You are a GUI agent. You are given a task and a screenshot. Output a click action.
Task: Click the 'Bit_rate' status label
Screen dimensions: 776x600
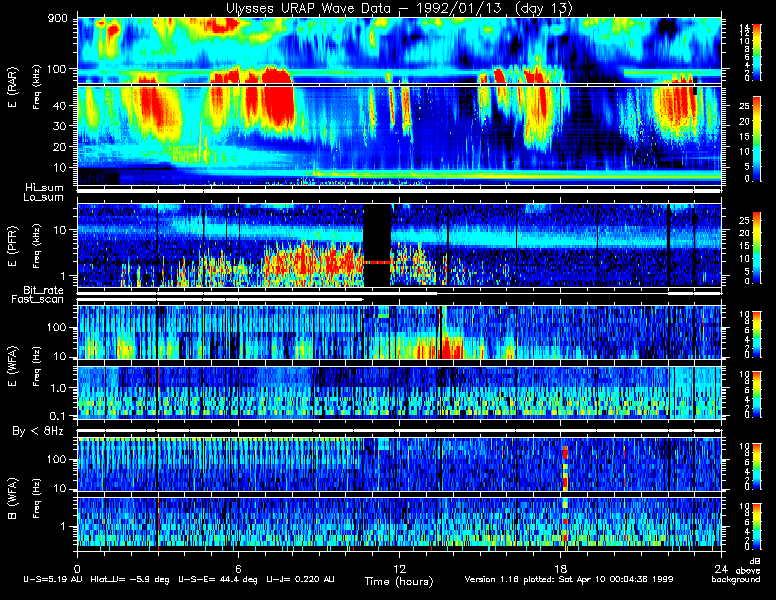click(x=43, y=290)
